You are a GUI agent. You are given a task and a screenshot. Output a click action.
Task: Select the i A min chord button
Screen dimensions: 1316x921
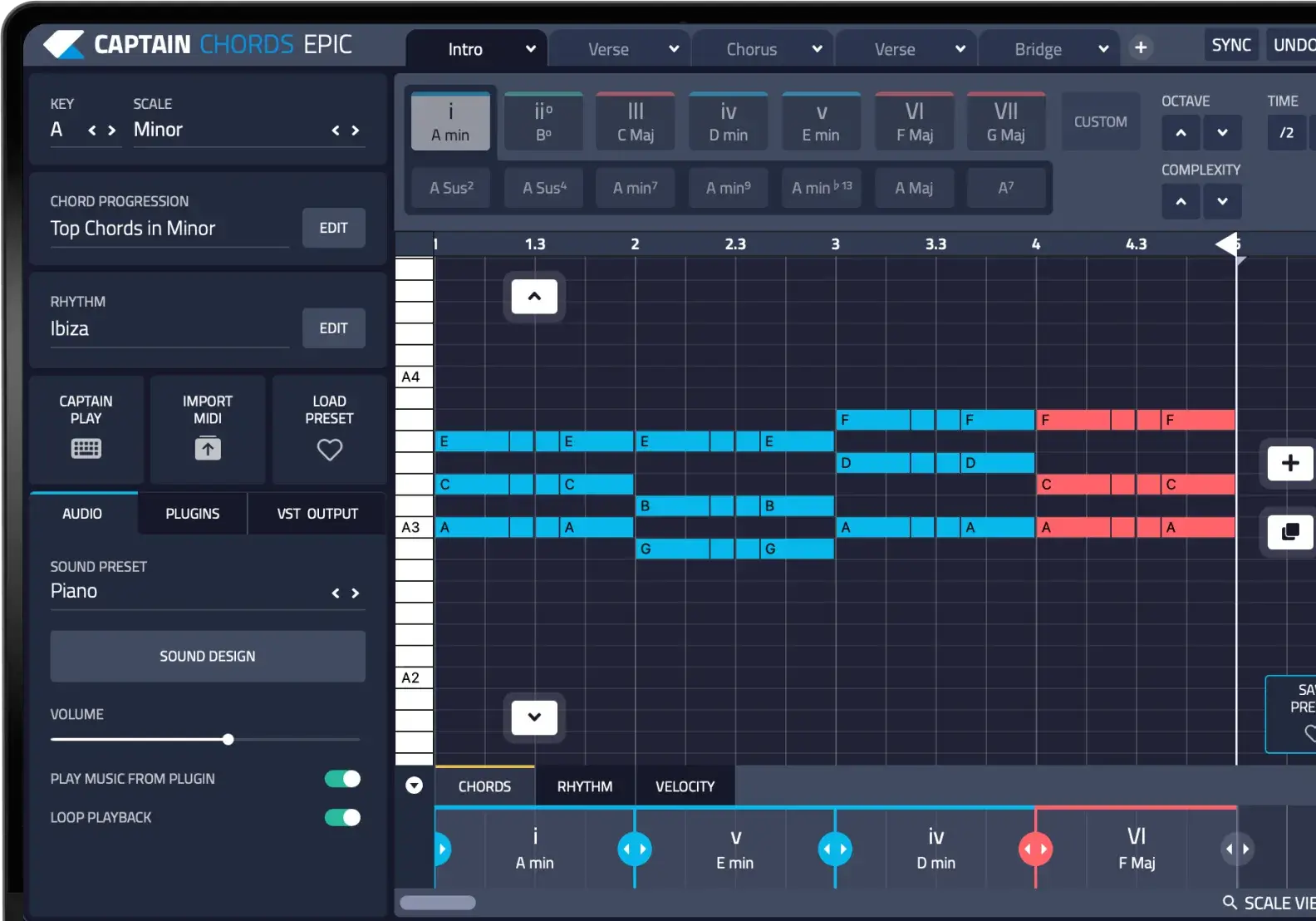[450, 121]
